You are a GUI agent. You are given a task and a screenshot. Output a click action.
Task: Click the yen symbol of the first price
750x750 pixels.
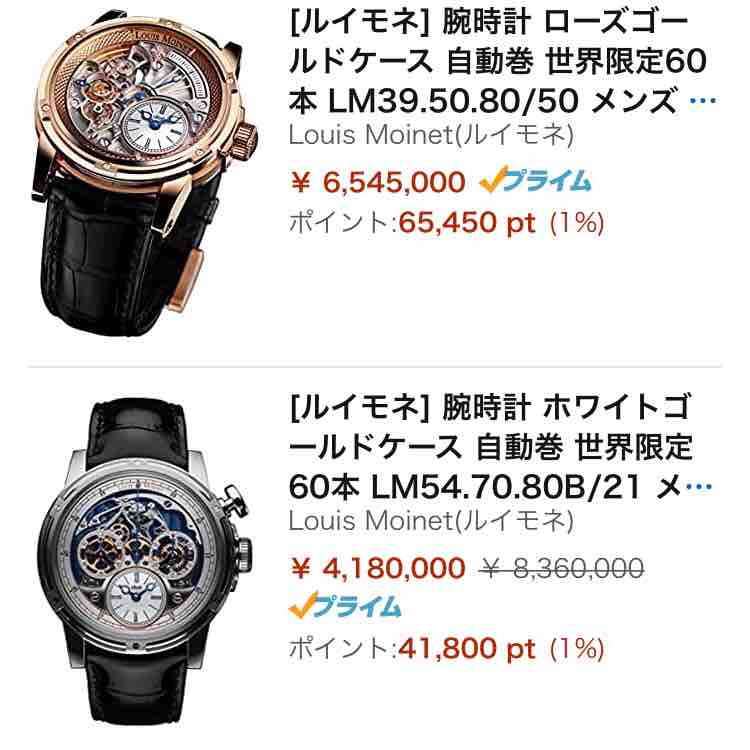tap(301, 182)
